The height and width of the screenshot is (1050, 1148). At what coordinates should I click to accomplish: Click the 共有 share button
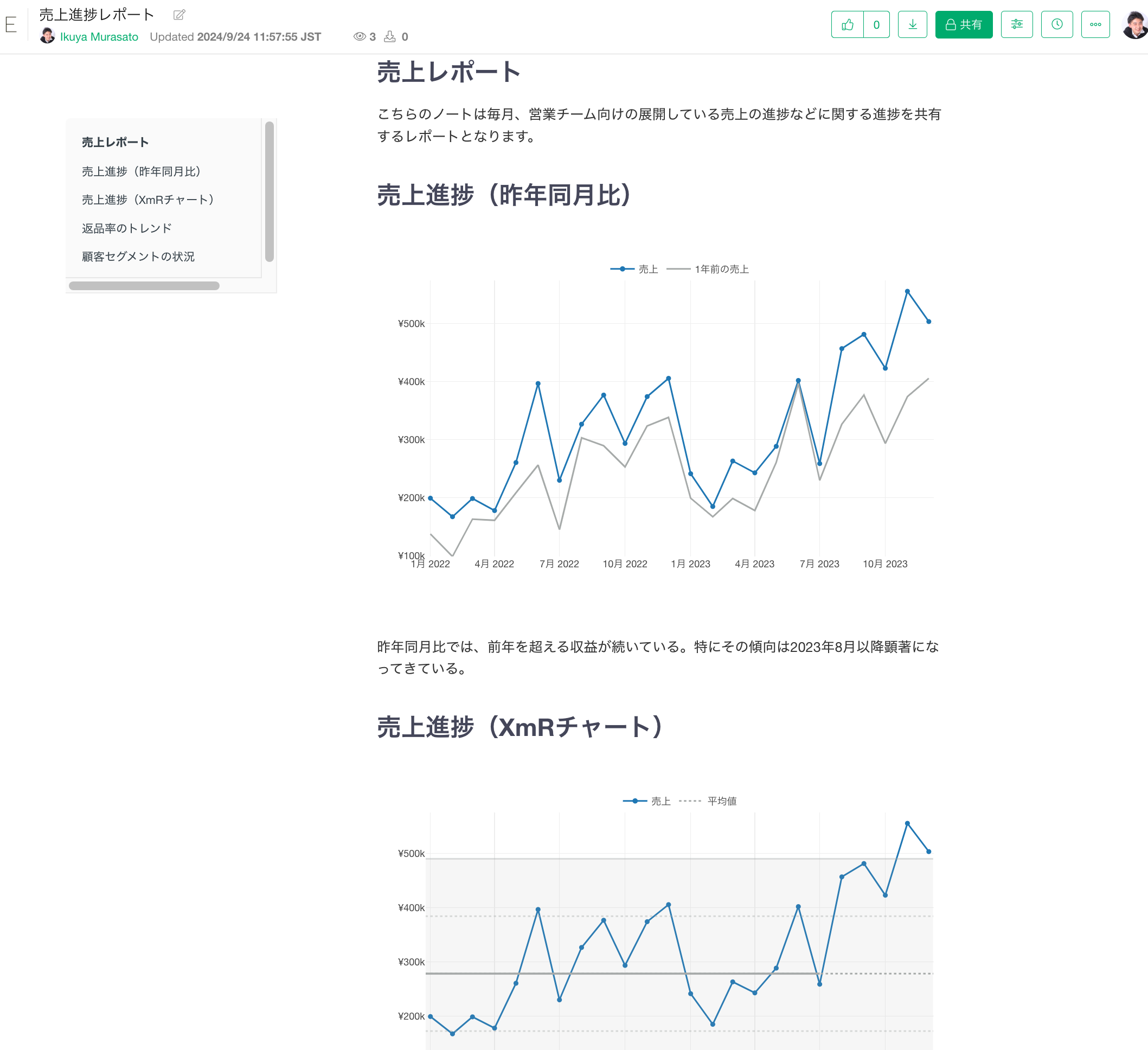[964, 24]
